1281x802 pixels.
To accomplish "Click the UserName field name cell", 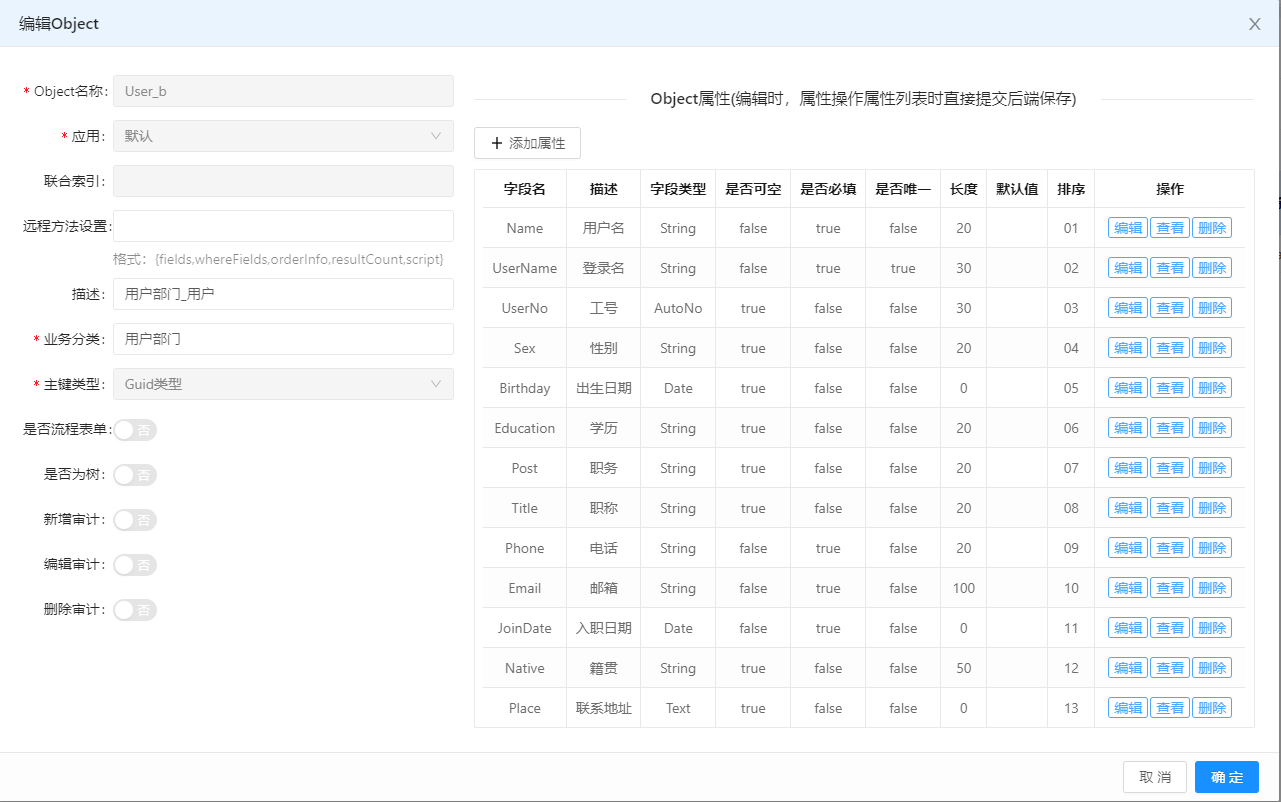I will 525,268.
